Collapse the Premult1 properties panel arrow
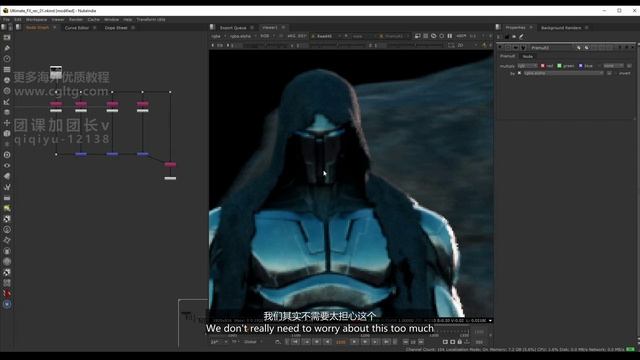Viewport: 640px width, 360px height. [x=500, y=48]
